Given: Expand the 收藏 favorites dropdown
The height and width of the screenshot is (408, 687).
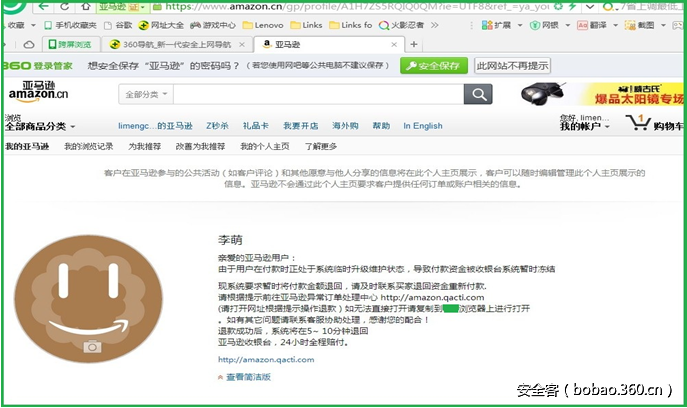Looking at the screenshot, I should [x=33, y=25].
